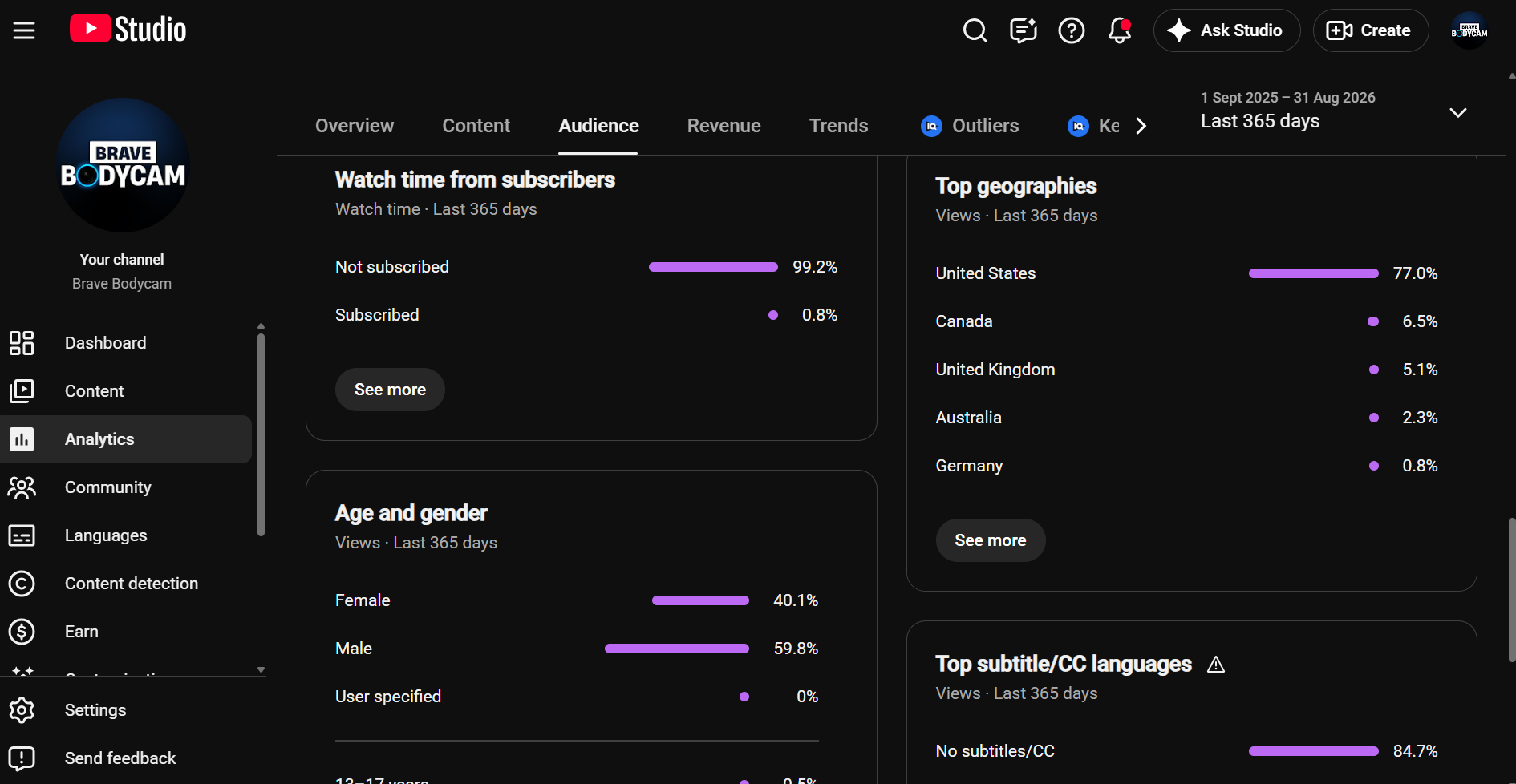
Task: Click the Brave Bodycam channel thumbnail
Action: click(123, 165)
